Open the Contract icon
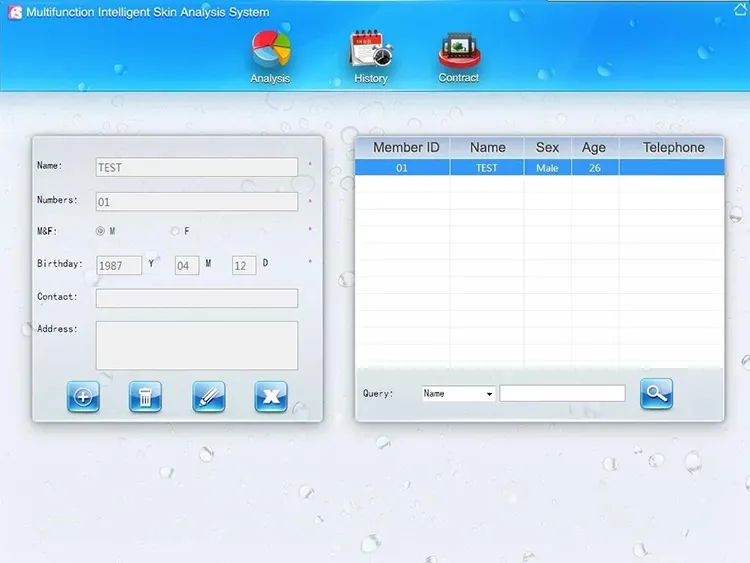 pos(459,50)
